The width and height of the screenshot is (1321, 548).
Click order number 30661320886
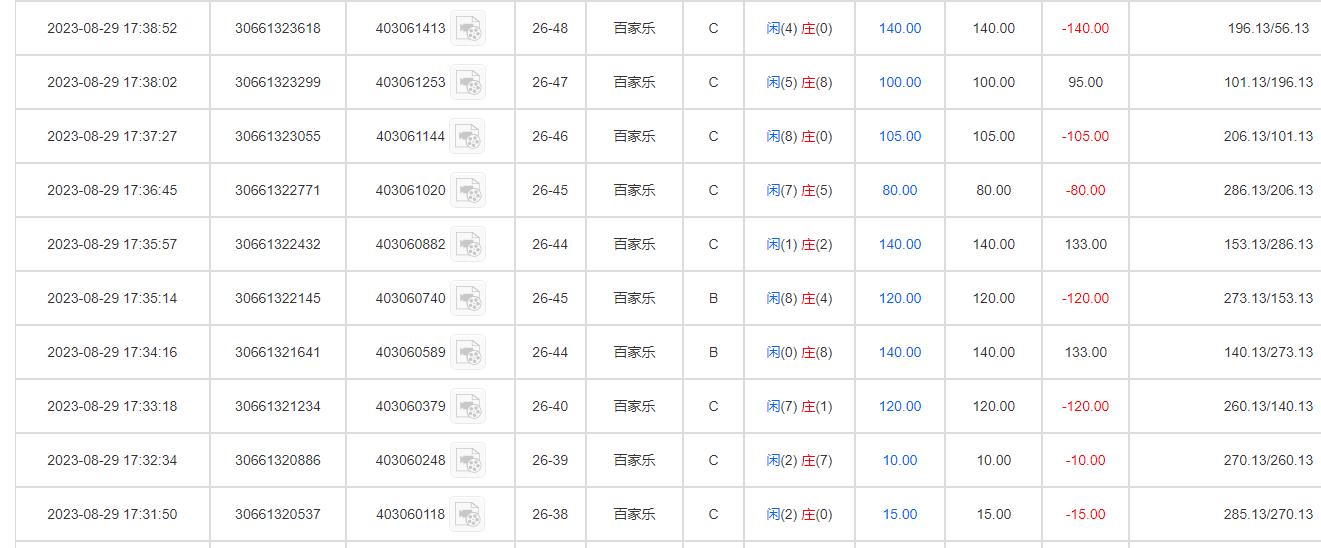pos(278,461)
